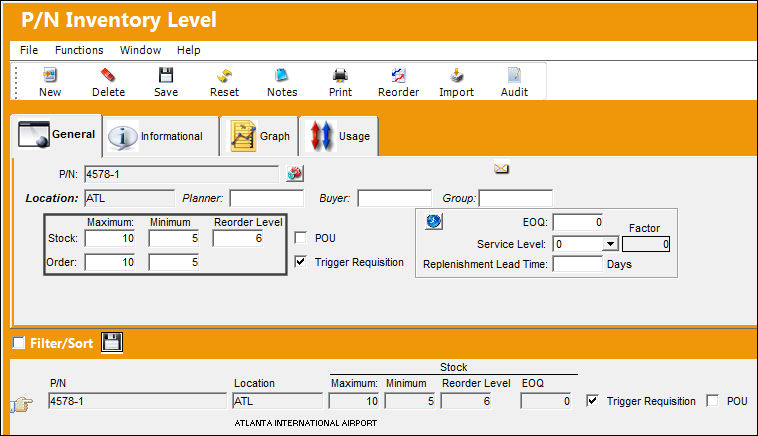Click the Stock Minimum field
Image resolution: width=758 pixels, height=436 pixels.
click(x=174, y=238)
